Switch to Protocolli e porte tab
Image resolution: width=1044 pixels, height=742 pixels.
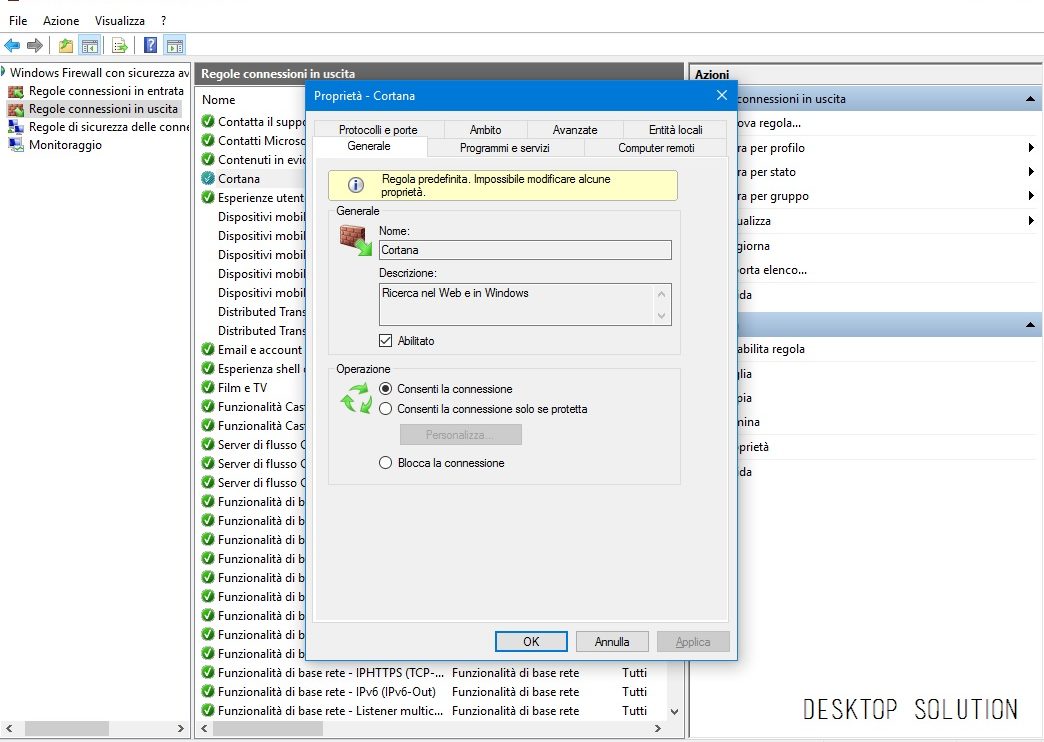pos(377,130)
